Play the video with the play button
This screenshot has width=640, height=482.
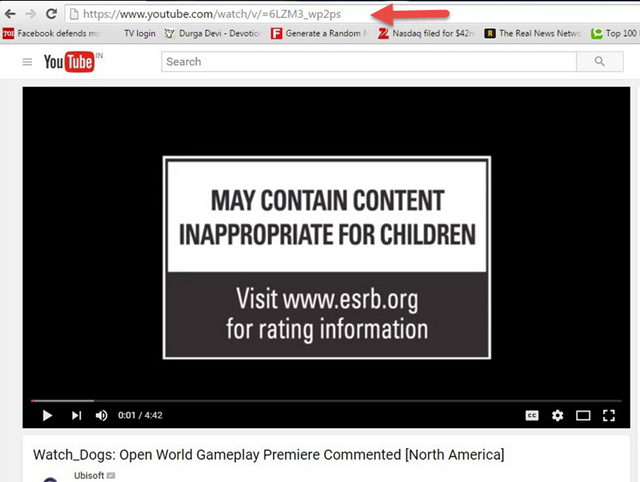click(47, 415)
